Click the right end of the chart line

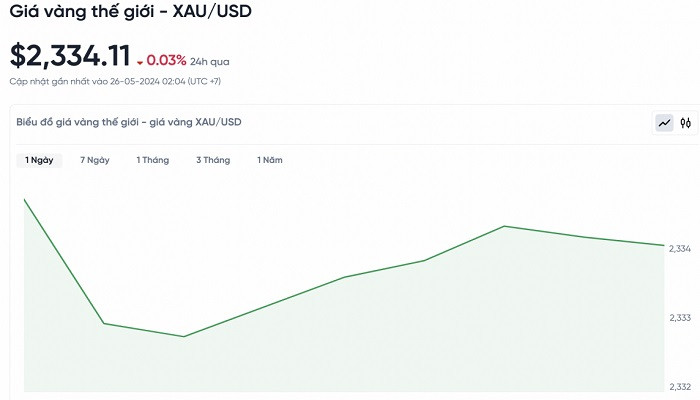[x=663, y=245]
